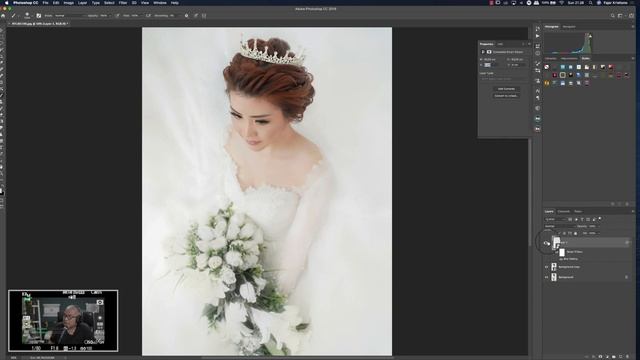This screenshot has height=360, width=640.
Task: Open the Filter menu
Action: [x=122, y=3]
